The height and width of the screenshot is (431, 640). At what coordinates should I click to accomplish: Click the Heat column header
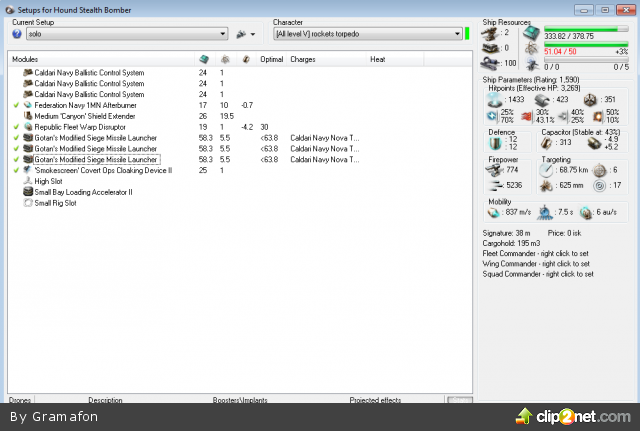click(395, 59)
